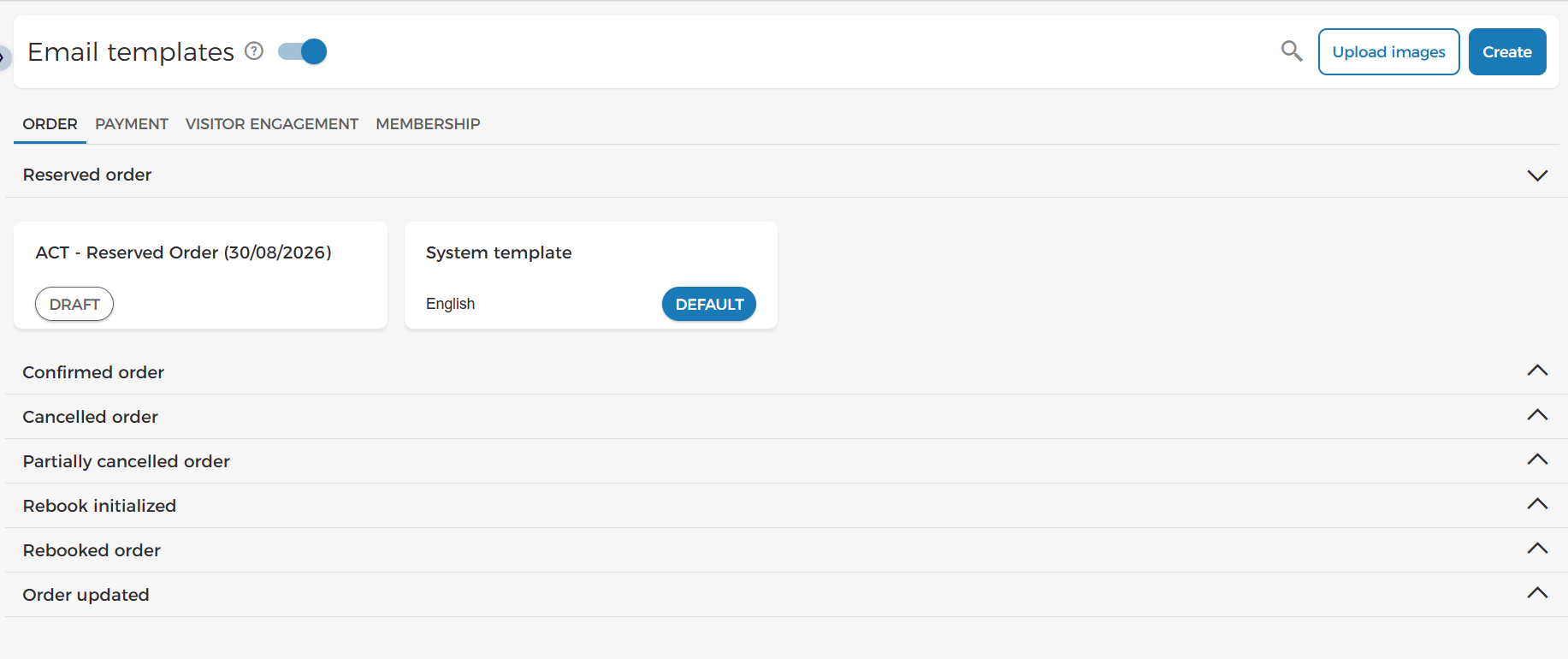The height and width of the screenshot is (659, 1568).
Task: Switch to the PAYMENT tab
Action: [132, 124]
